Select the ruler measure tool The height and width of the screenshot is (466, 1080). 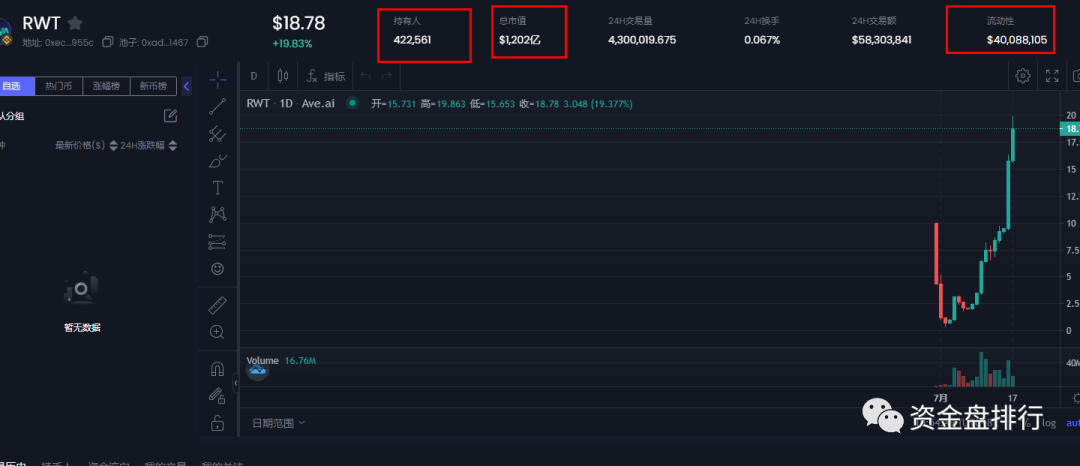click(218, 304)
